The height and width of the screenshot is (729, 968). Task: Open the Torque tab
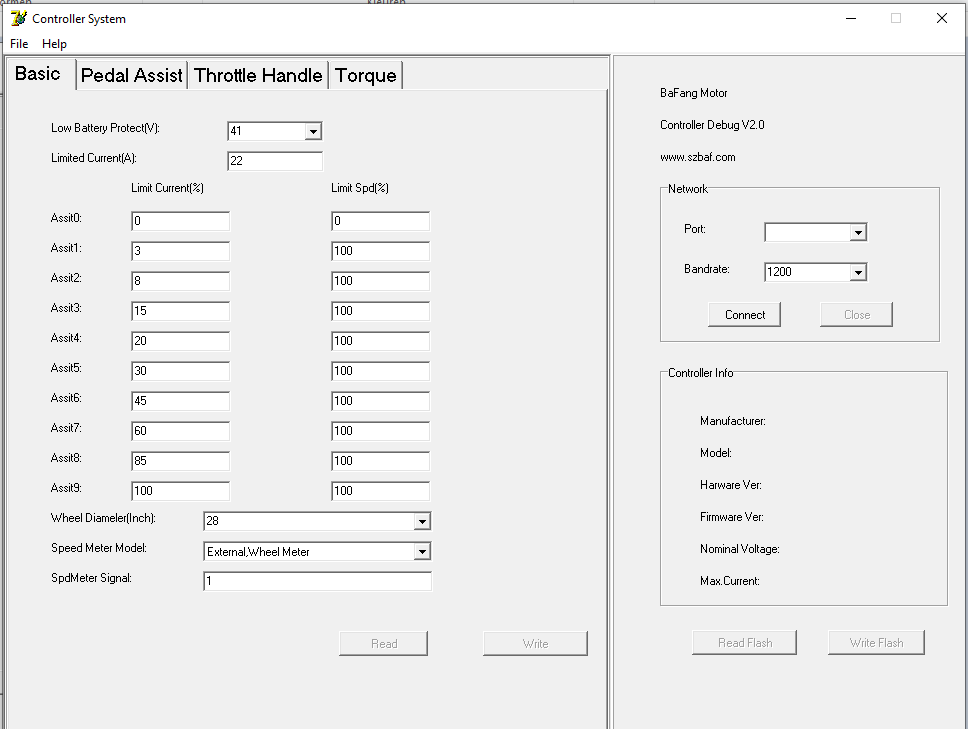coord(365,76)
